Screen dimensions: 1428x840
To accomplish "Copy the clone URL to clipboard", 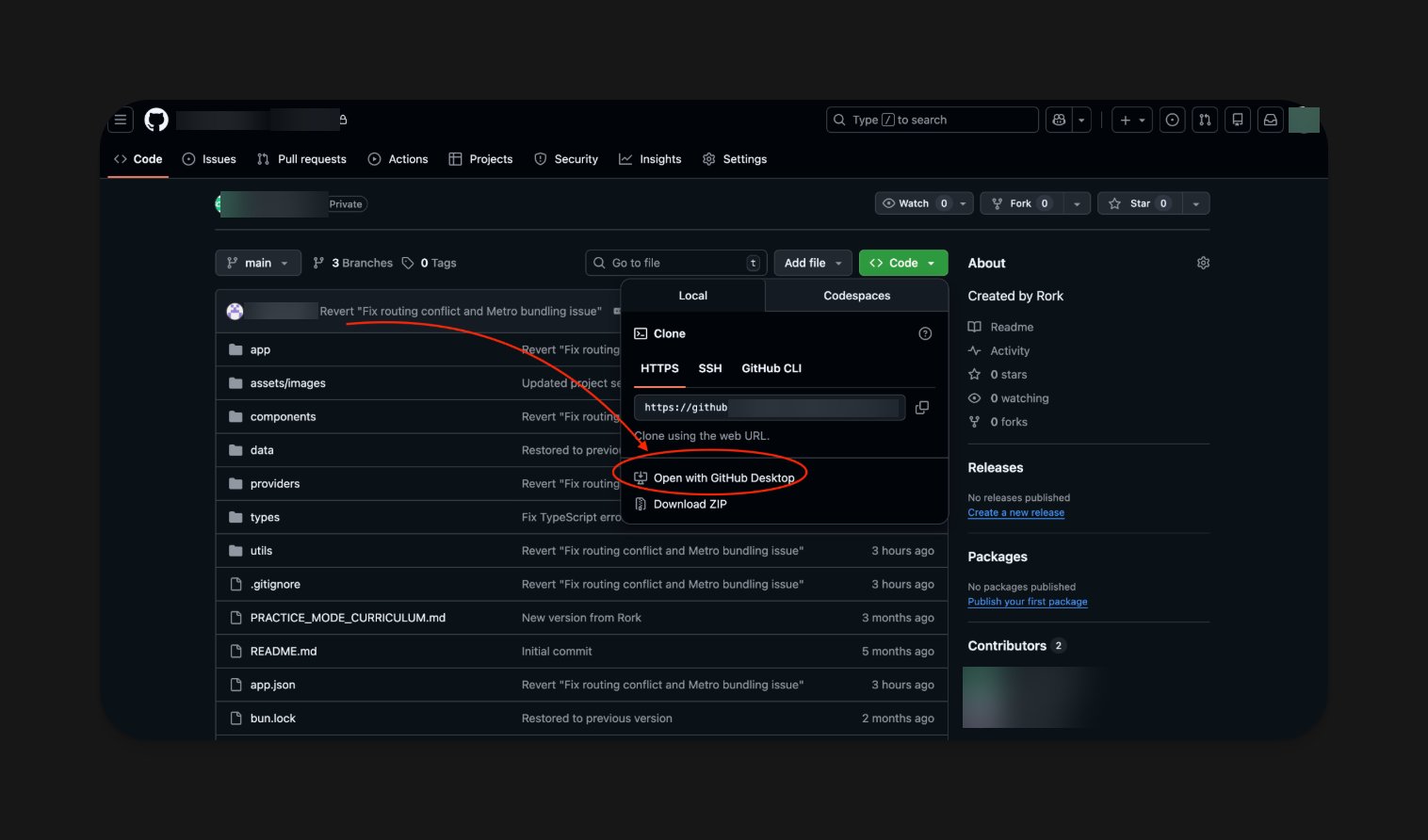I will tap(922, 407).
